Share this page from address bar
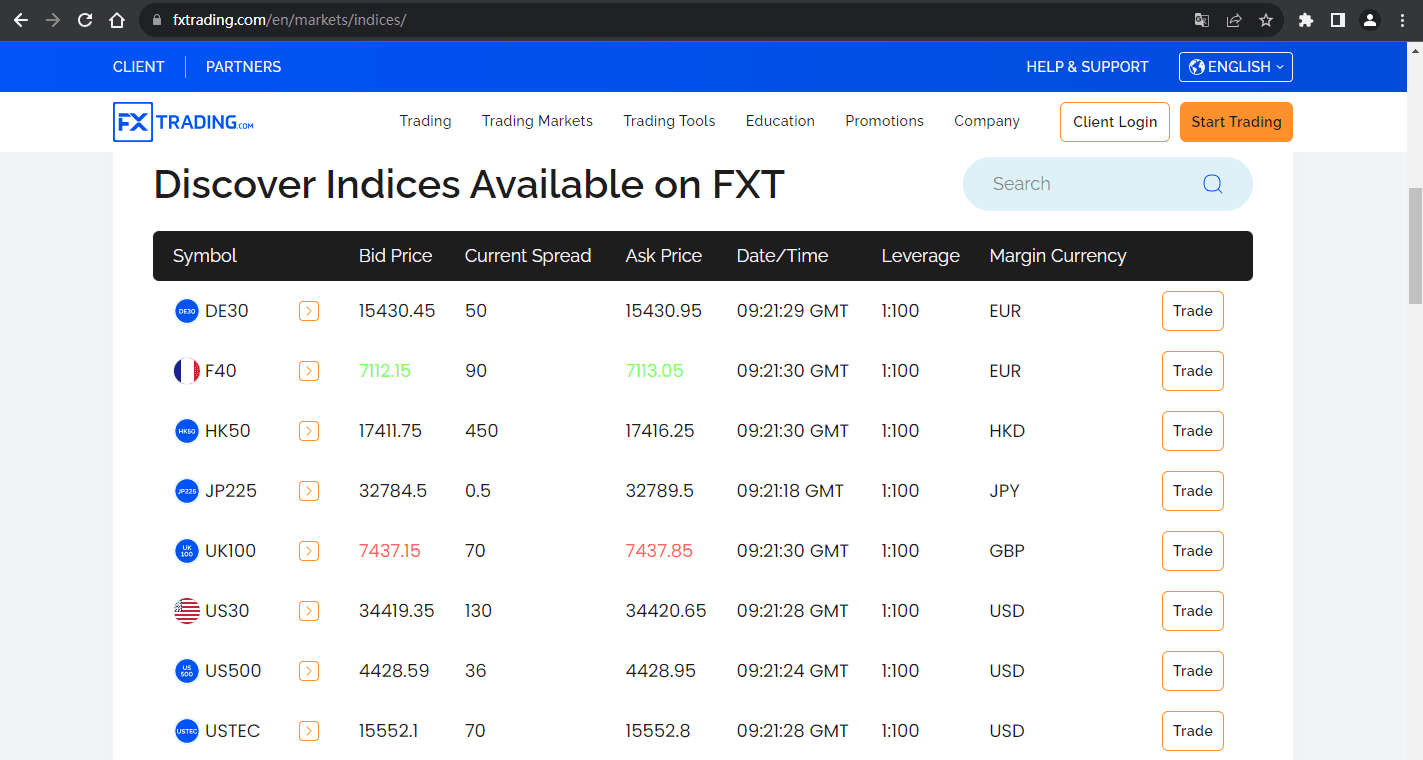 1234,20
